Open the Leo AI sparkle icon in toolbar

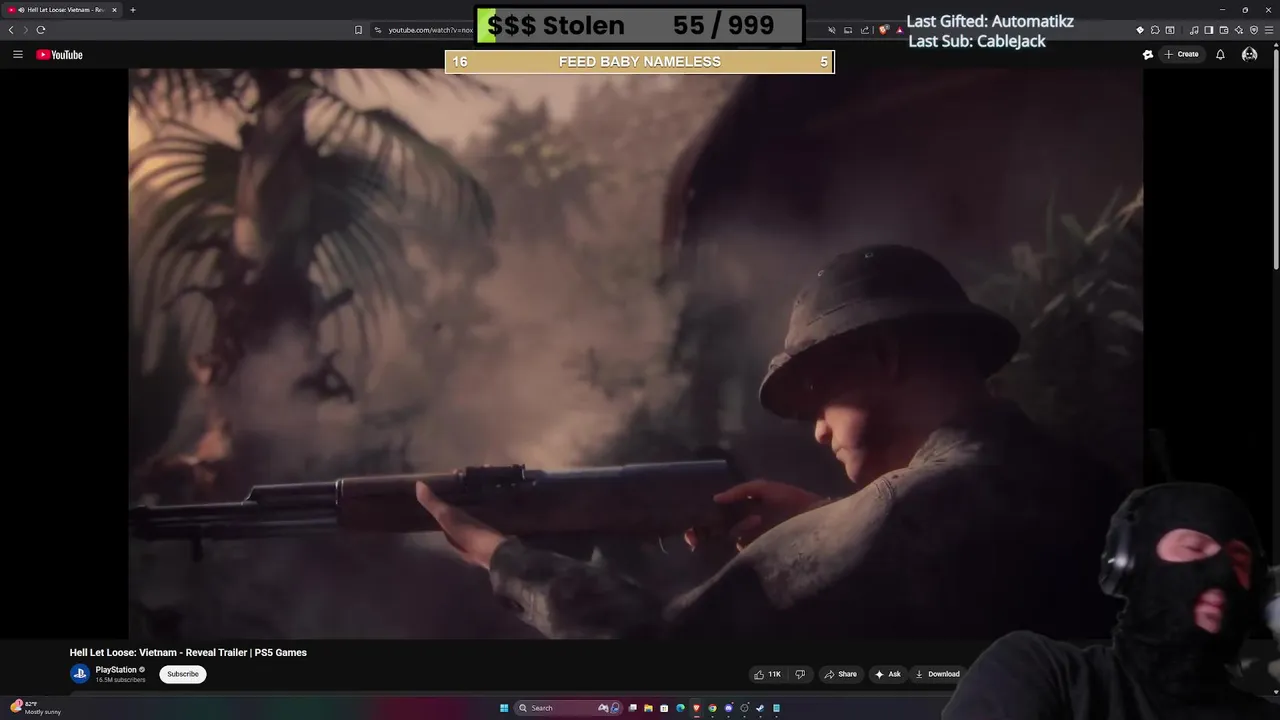(1239, 30)
